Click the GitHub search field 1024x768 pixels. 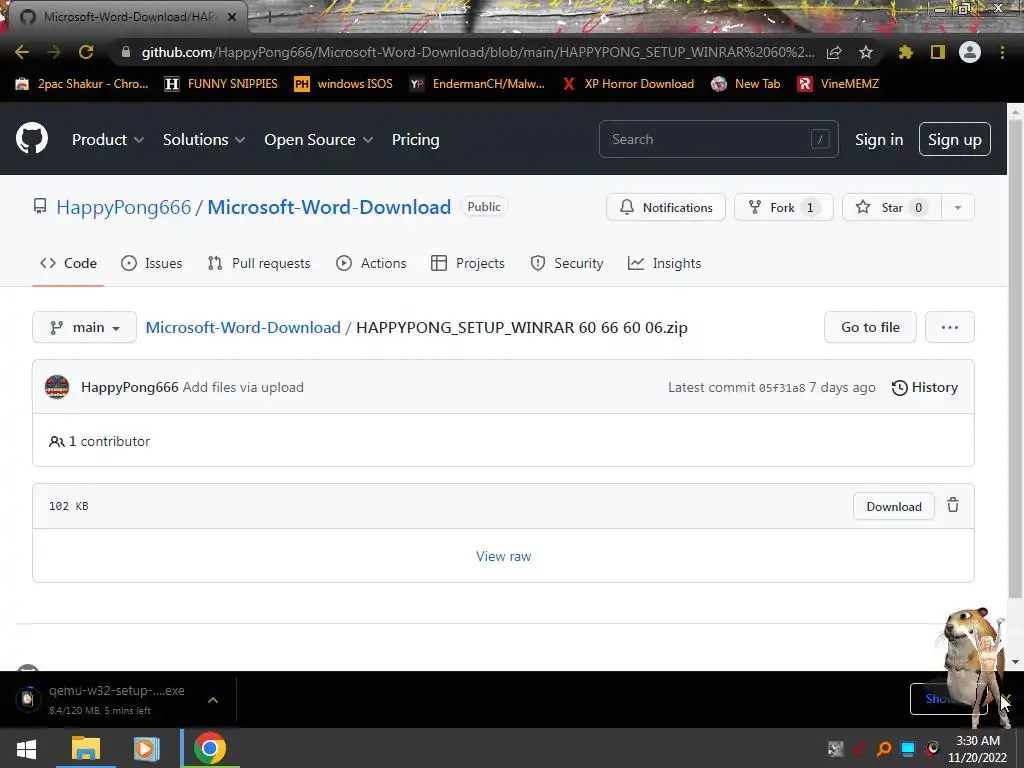(718, 139)
